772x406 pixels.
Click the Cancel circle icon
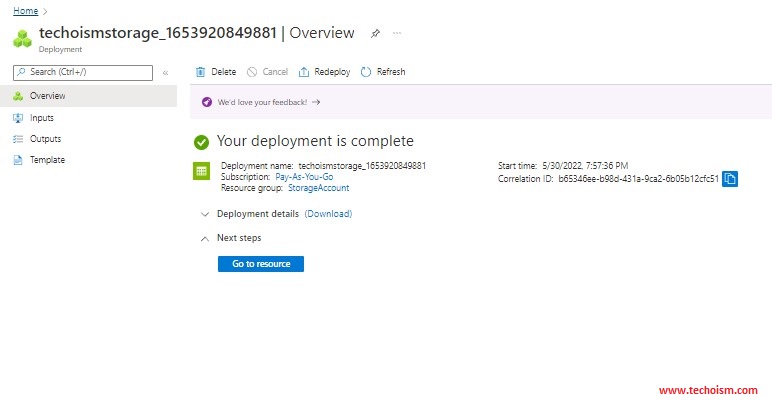(252, 72)
